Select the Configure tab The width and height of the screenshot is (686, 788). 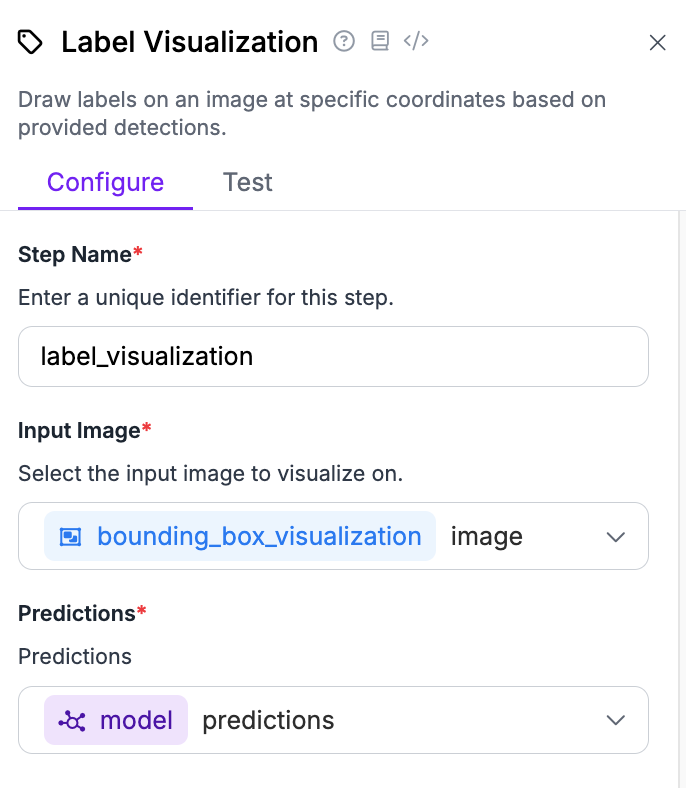coord(105,183)
